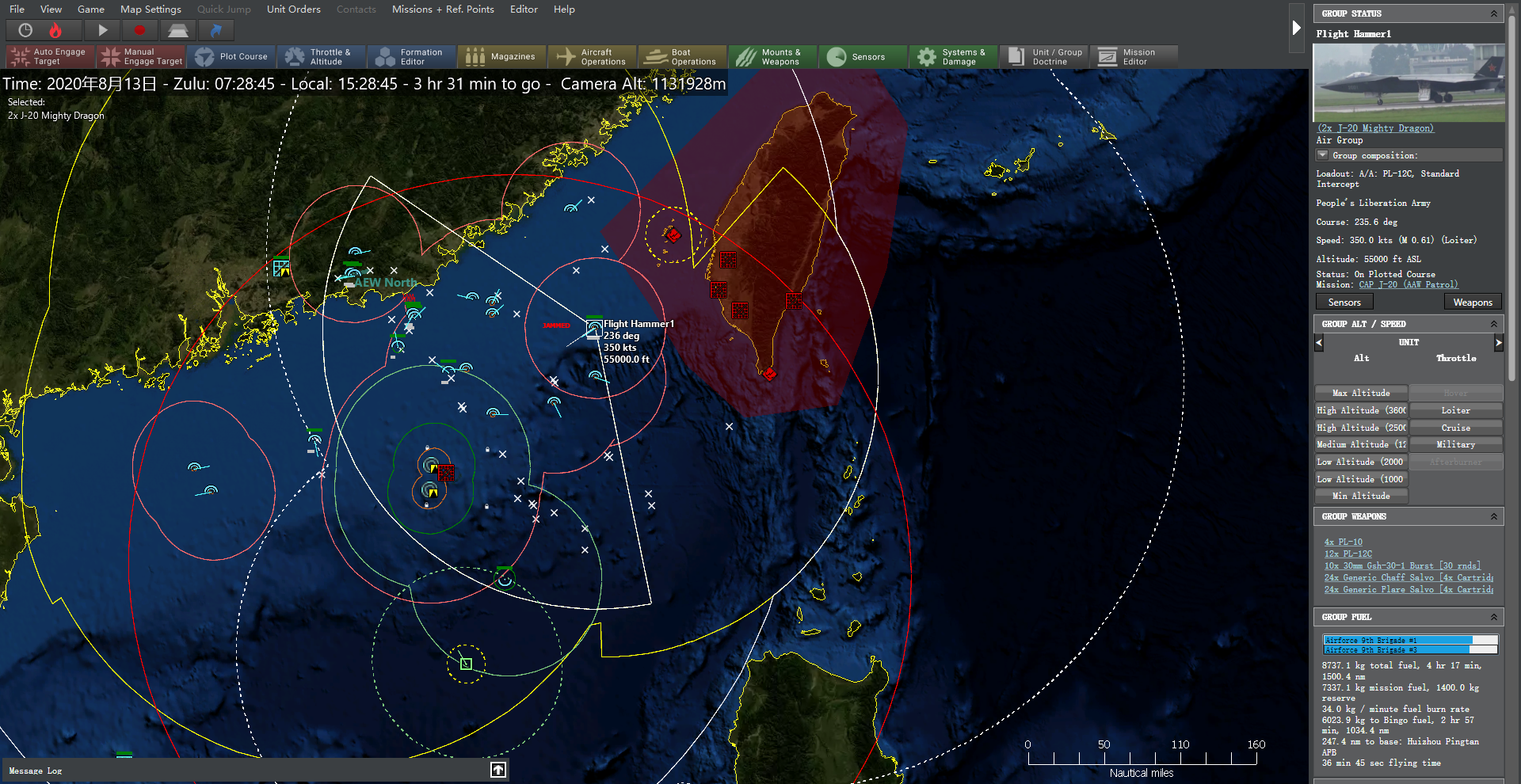Select High Altitude (3600 preset

click(x=1361, y=410)
